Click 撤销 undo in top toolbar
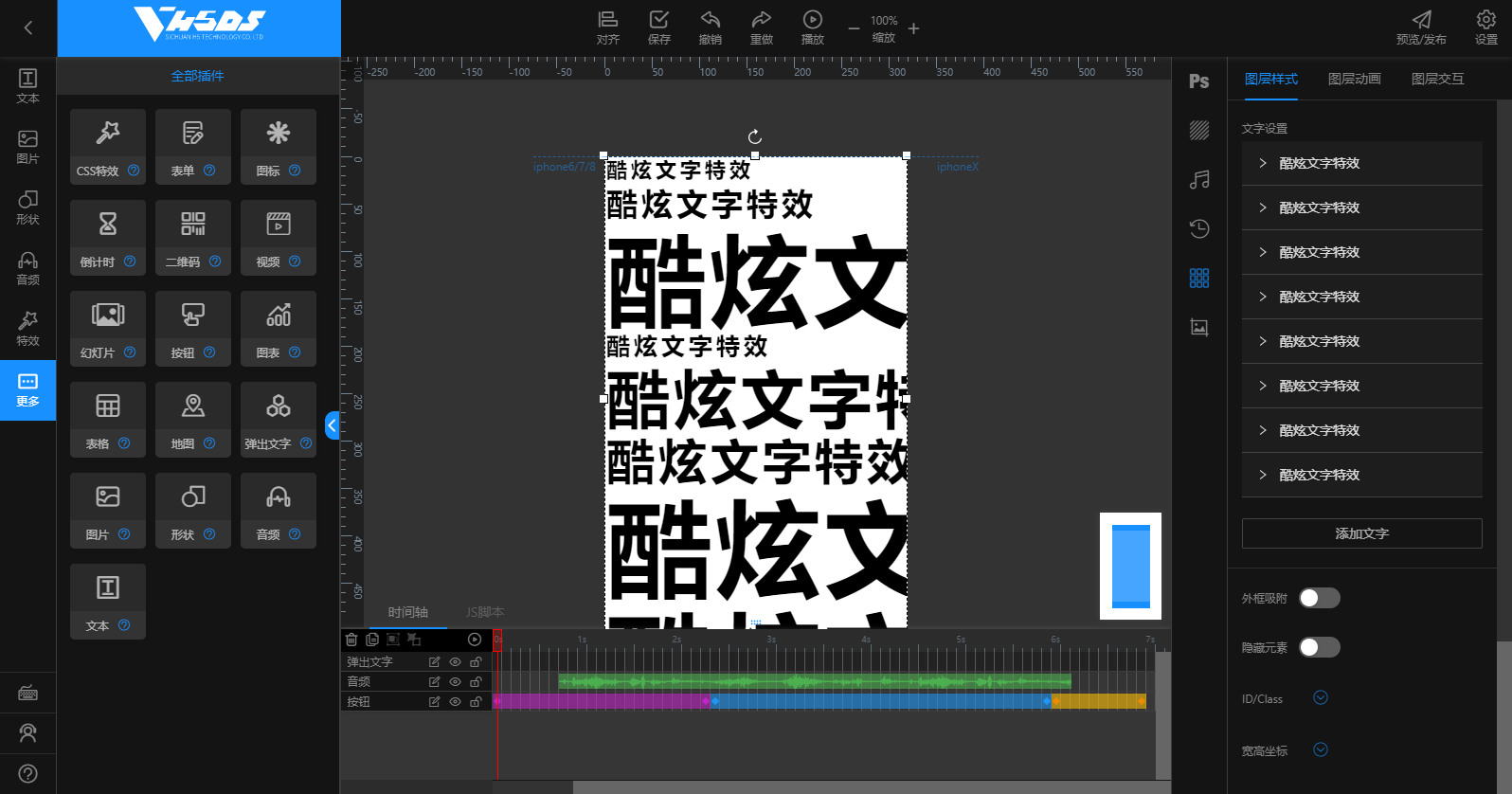The width and height of the screenshot is (1512, 794). coord(711,28)
